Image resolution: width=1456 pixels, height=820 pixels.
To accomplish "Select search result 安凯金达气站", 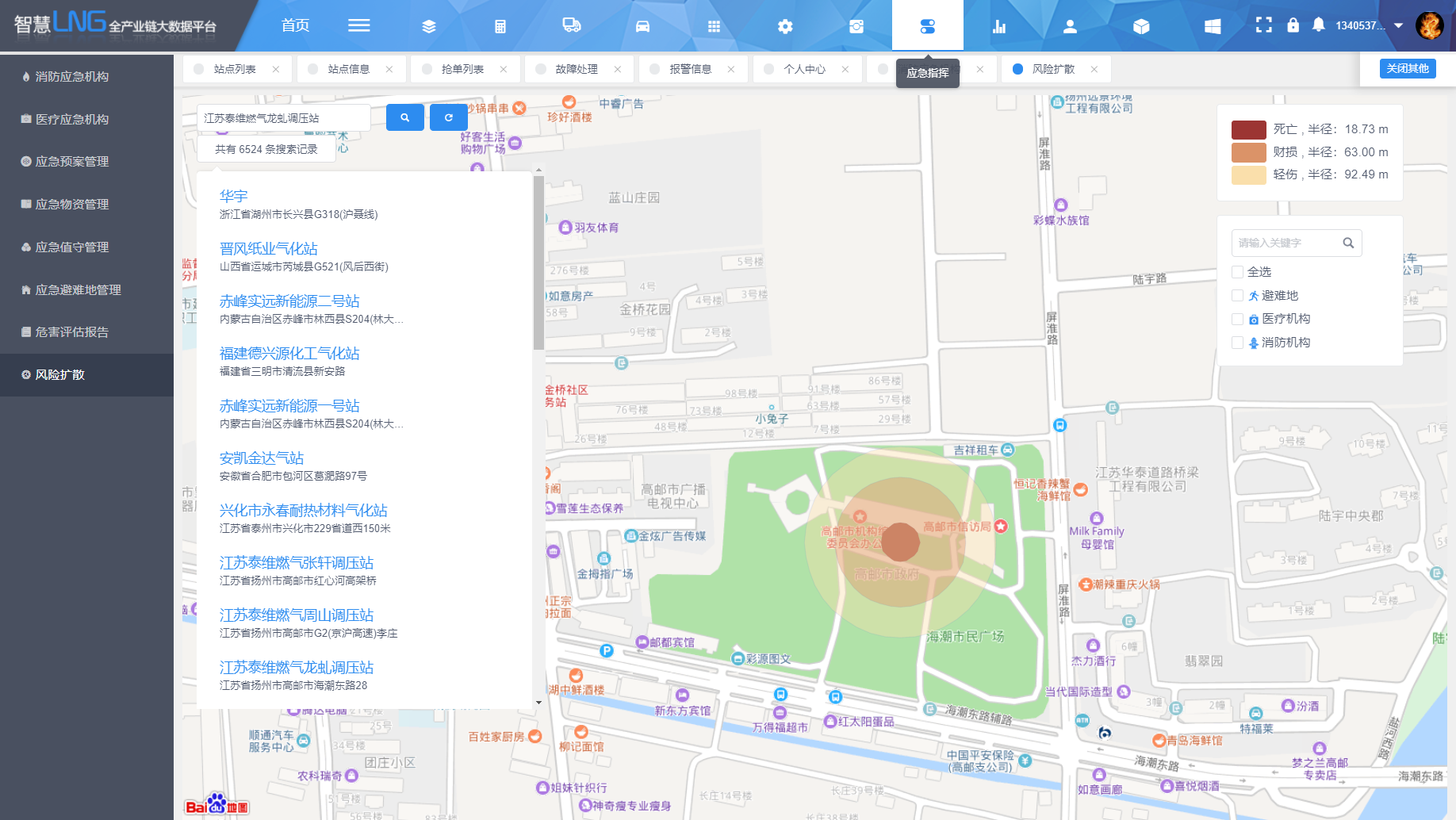I will pos(262,458).
